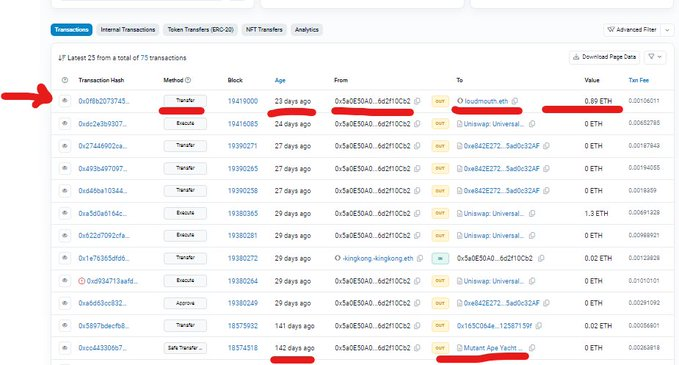Viewport: 679px width, 365px height.
Task: Copy 0xe842E272 address in 0x27446902ca row
Action: pos(546,146)
